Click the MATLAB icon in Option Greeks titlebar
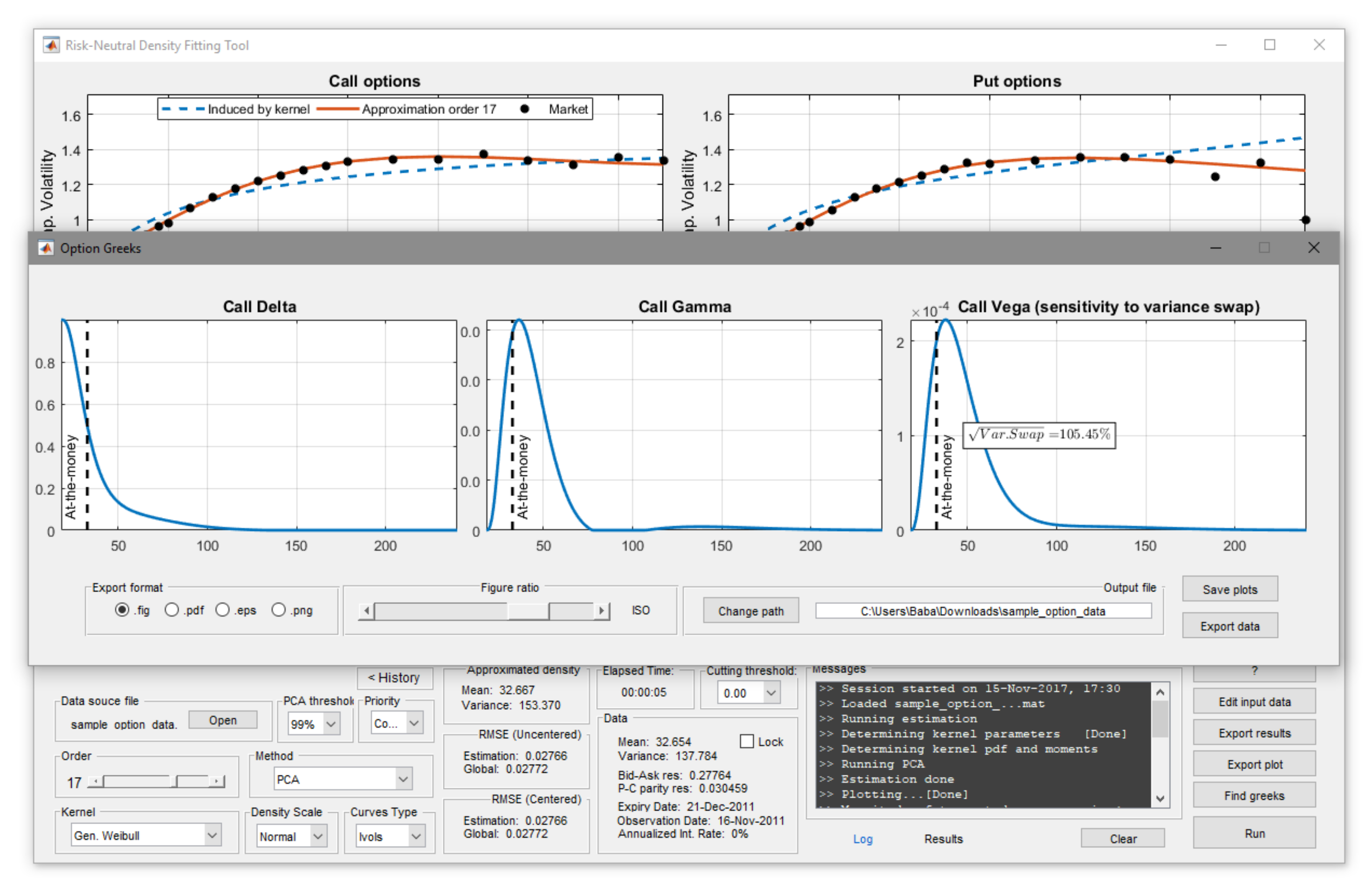Screen dimensions: 1372x888 46,248
